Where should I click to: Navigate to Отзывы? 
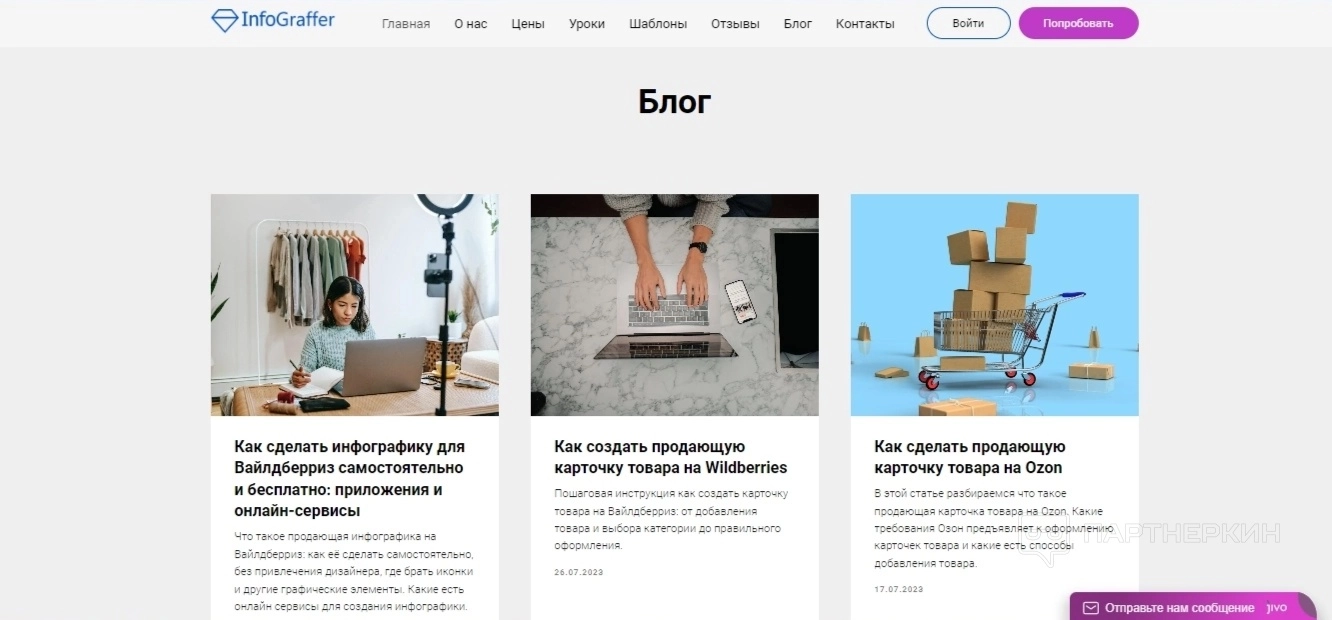[x=735, y=24]
